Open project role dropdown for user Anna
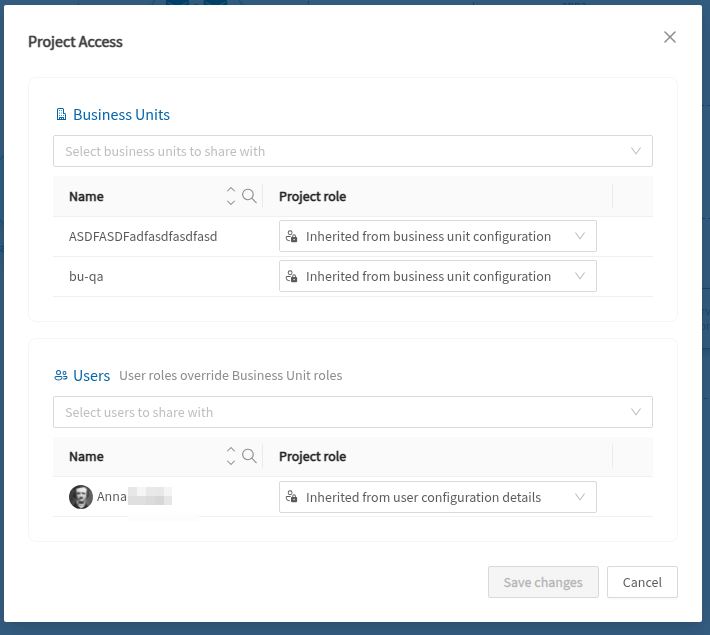The image size is (710, 635). (x=437, y=497)
